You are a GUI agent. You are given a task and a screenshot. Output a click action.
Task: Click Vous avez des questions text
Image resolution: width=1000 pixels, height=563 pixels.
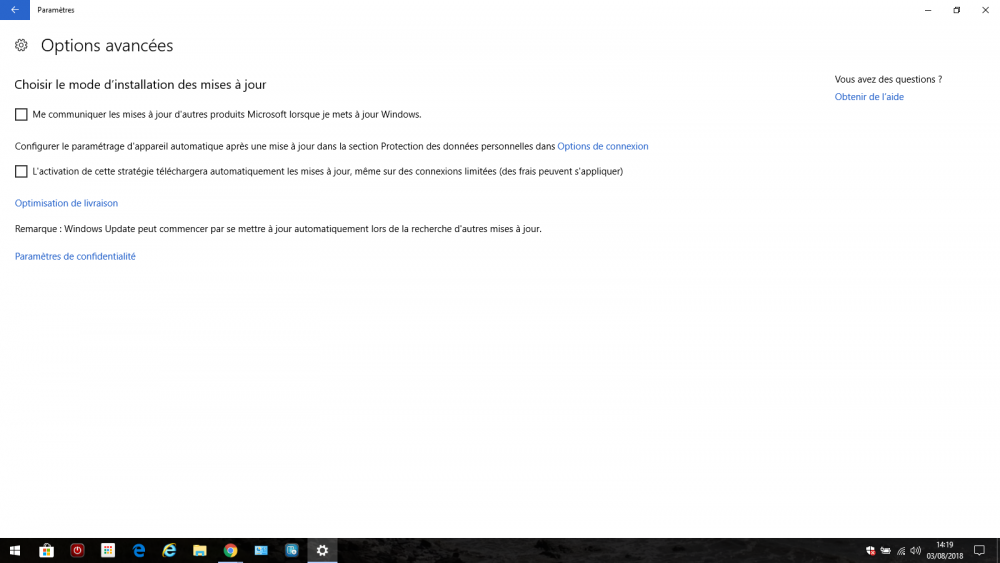(x=888, y=79)
